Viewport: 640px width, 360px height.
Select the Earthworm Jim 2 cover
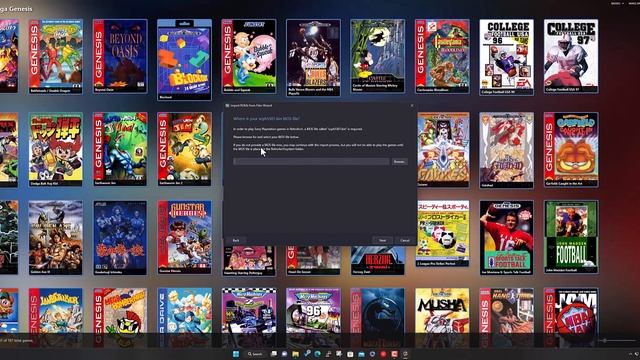[184, 149]
